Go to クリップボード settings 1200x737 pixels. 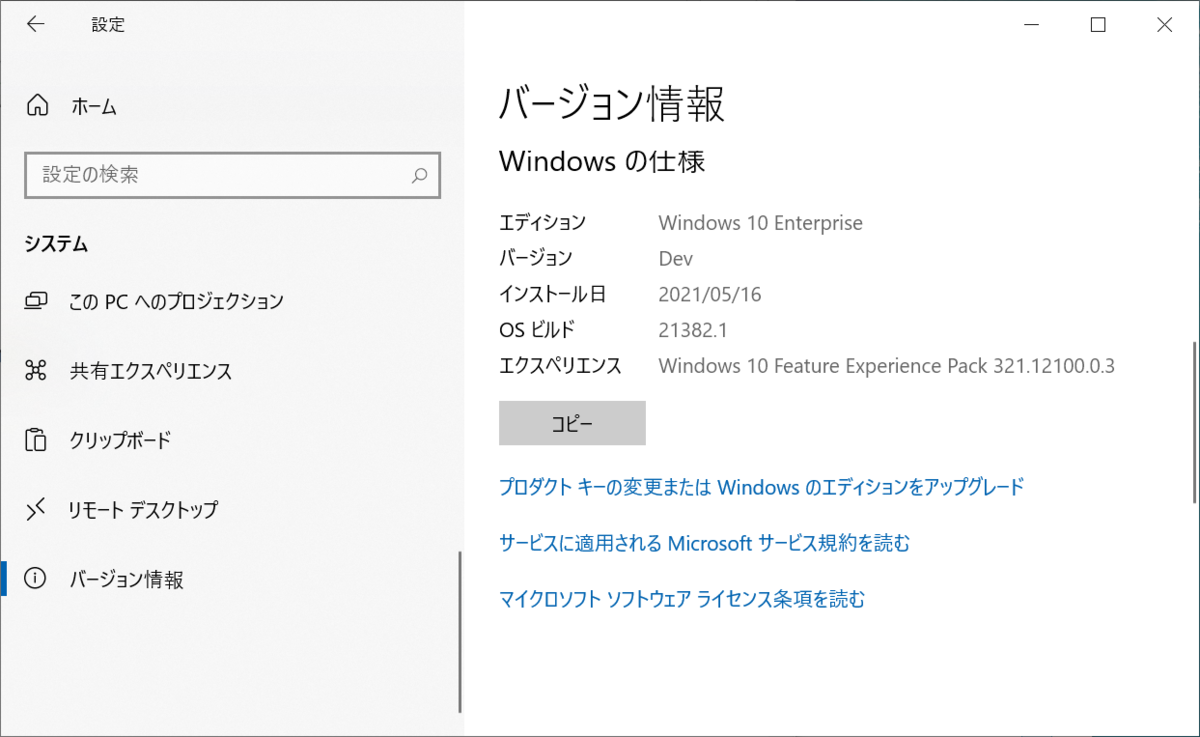pyautogui.click(x=232, y=440)
